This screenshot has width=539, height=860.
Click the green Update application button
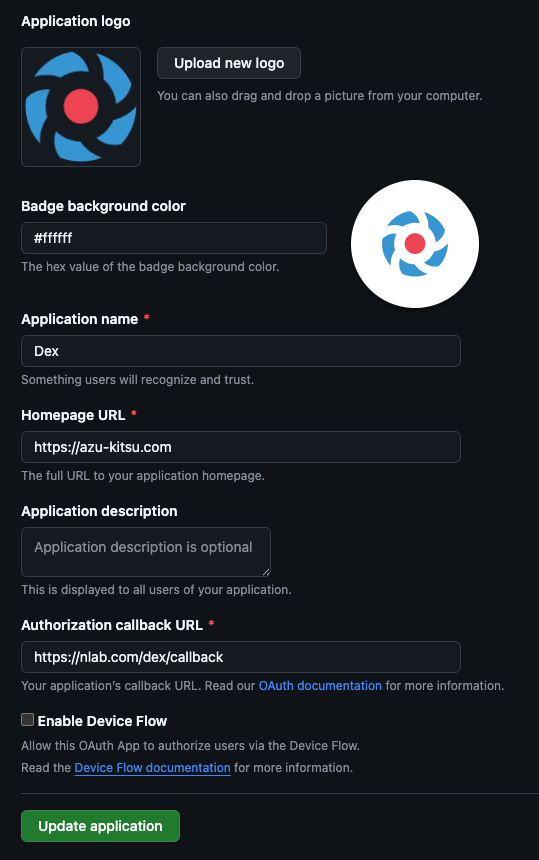click(x=100, y=826)
